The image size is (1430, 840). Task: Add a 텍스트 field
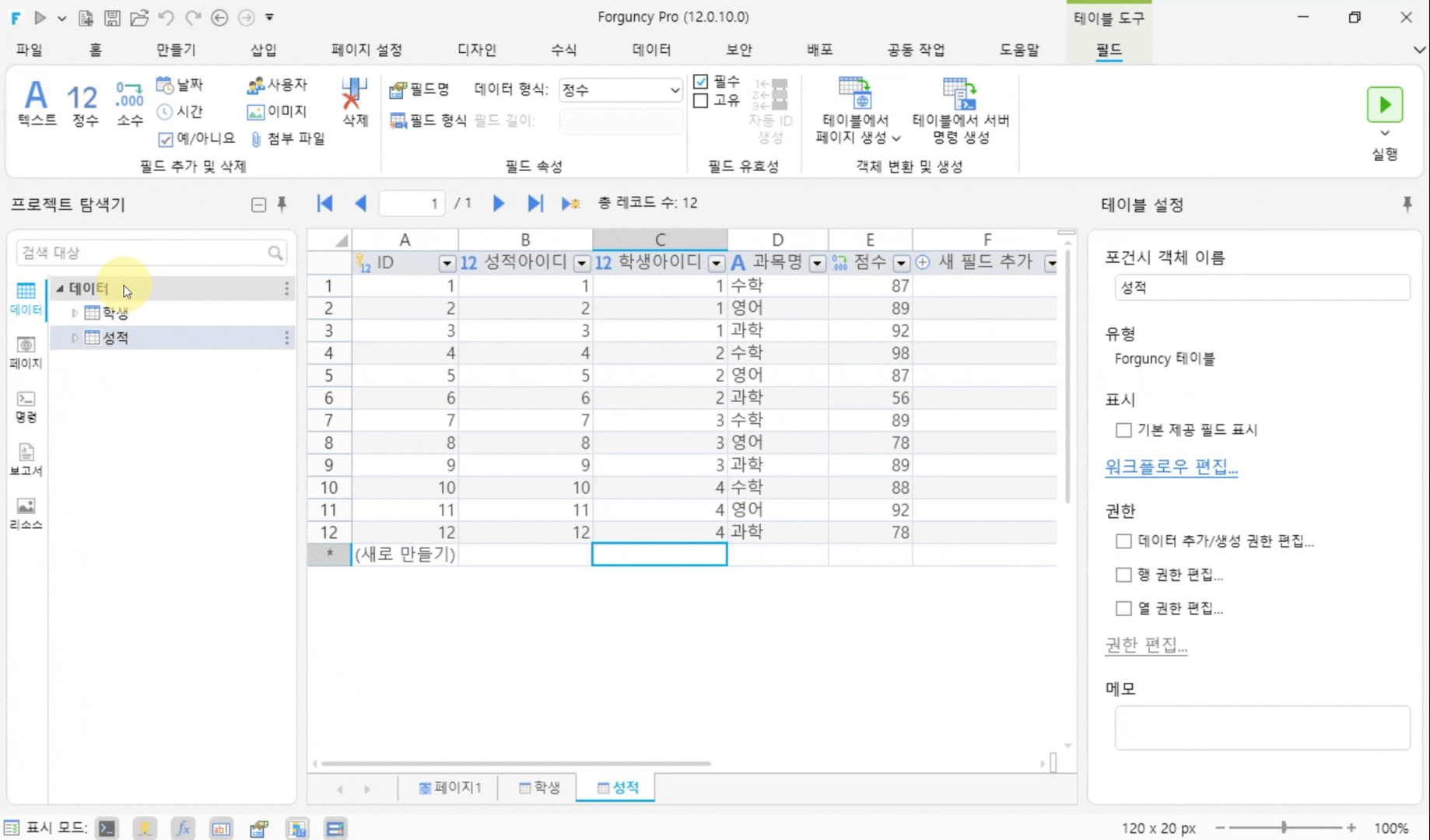pos(37,103)
